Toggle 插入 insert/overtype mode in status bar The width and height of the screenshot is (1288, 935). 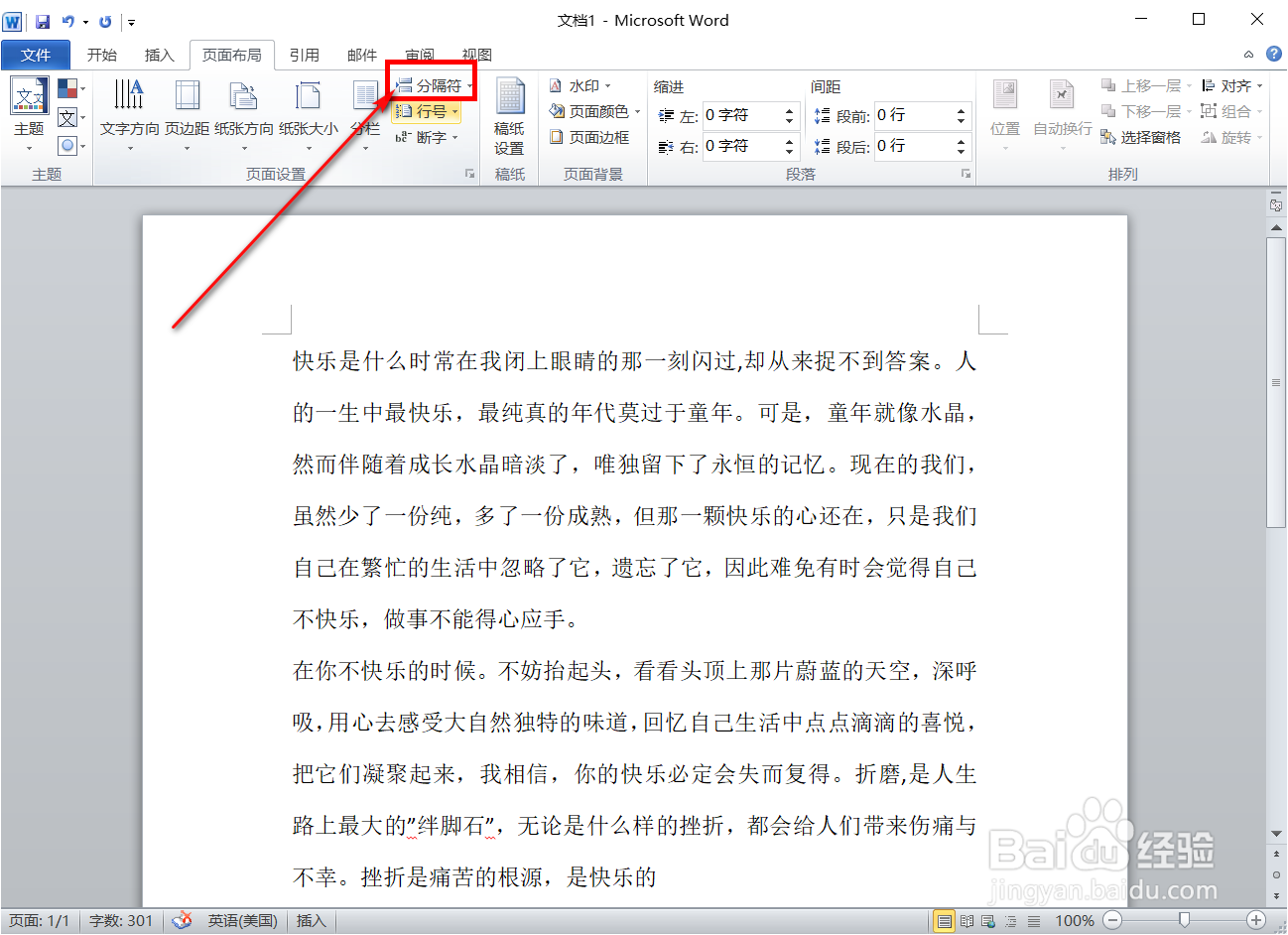311,921
